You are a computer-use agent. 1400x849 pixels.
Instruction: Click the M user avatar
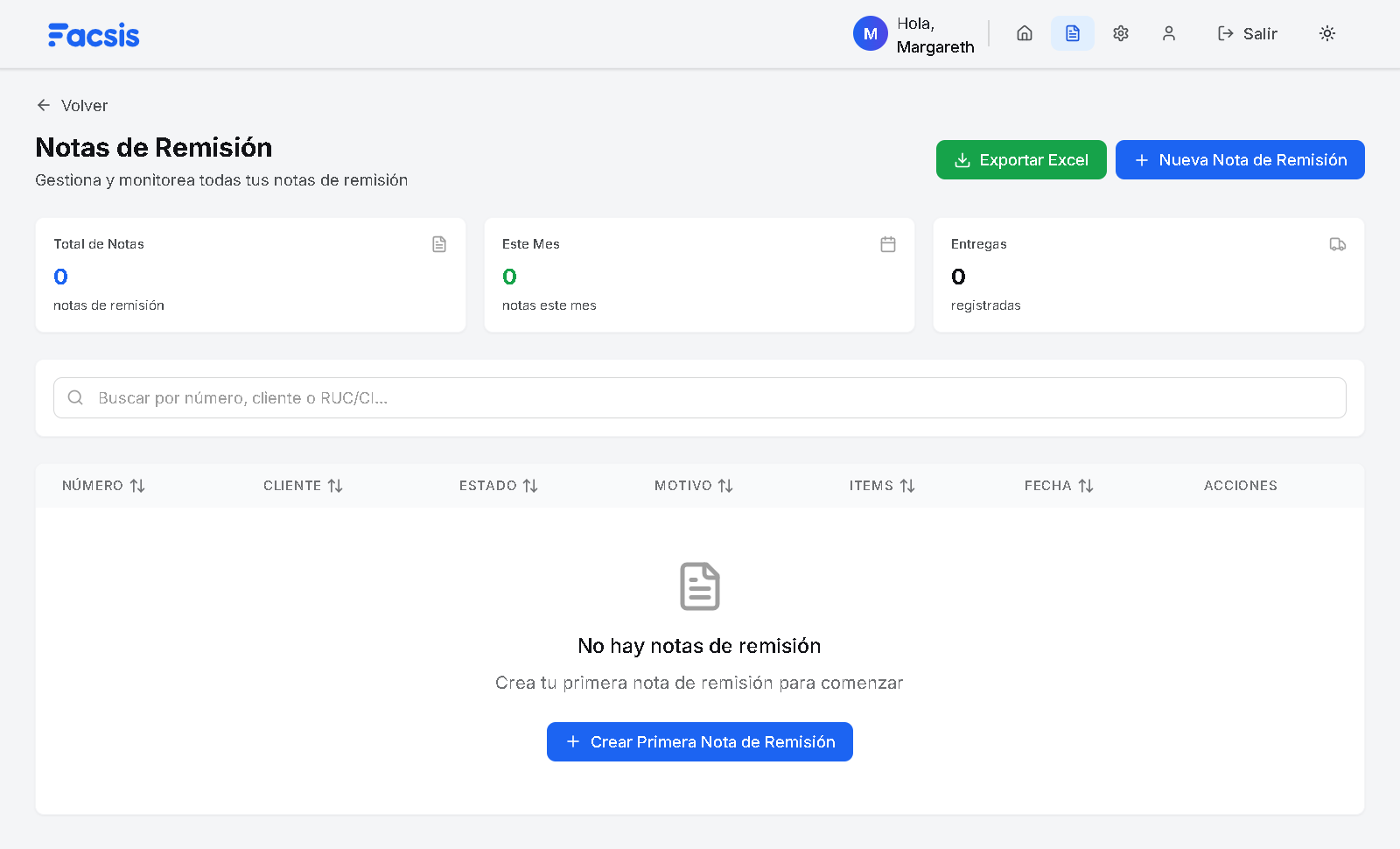pos(870,33)
